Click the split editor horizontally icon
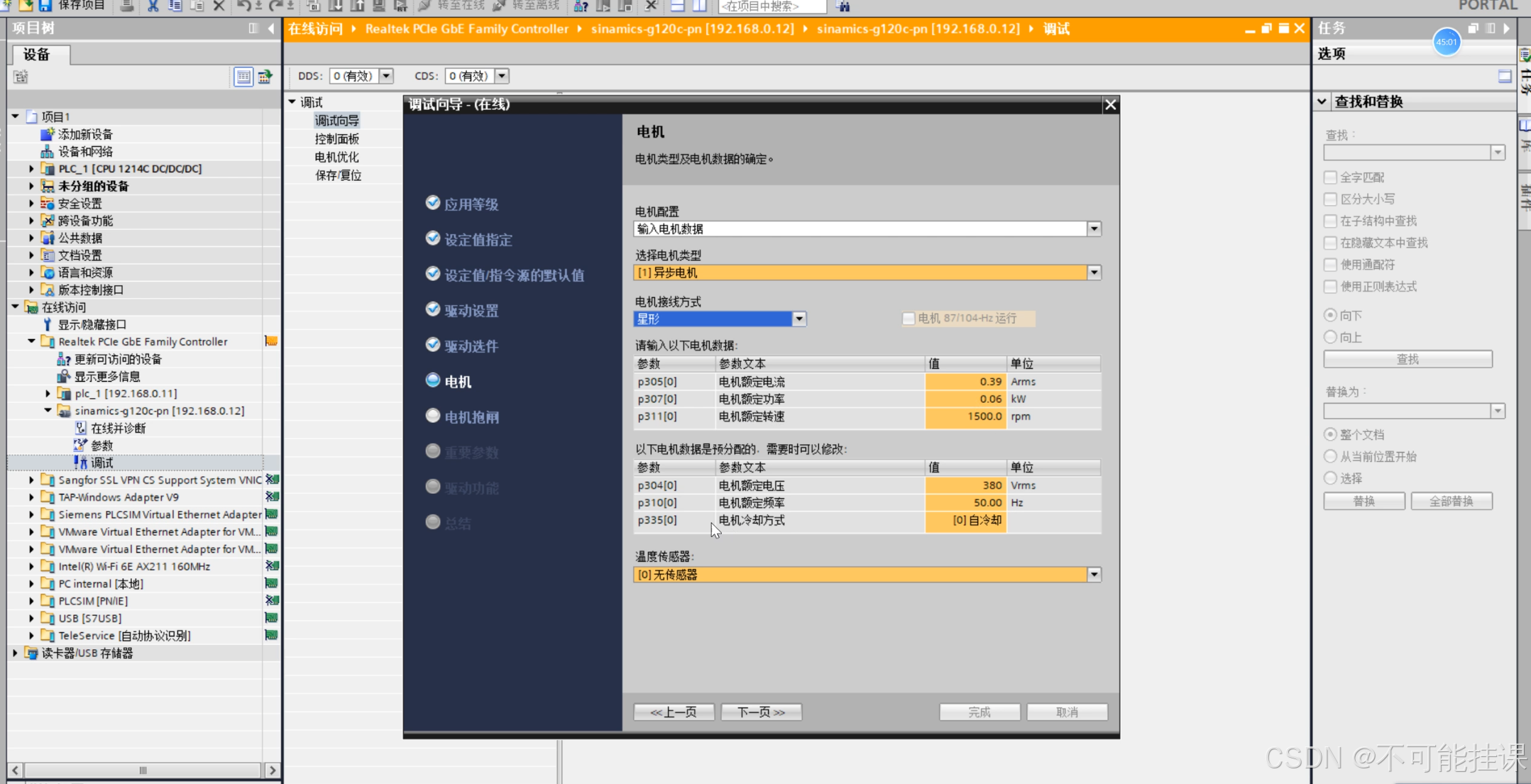Image resolution: width=1531 pixels, height=784 pixels. click(678, 6)
